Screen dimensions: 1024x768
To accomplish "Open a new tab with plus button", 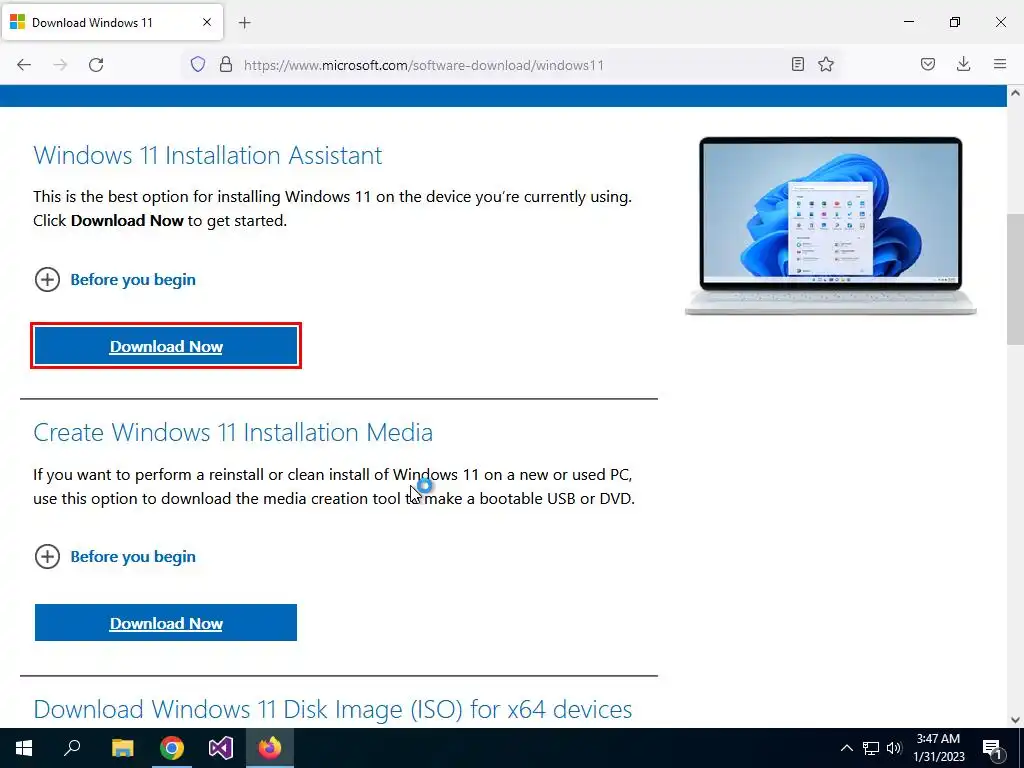I will point(245,23).
